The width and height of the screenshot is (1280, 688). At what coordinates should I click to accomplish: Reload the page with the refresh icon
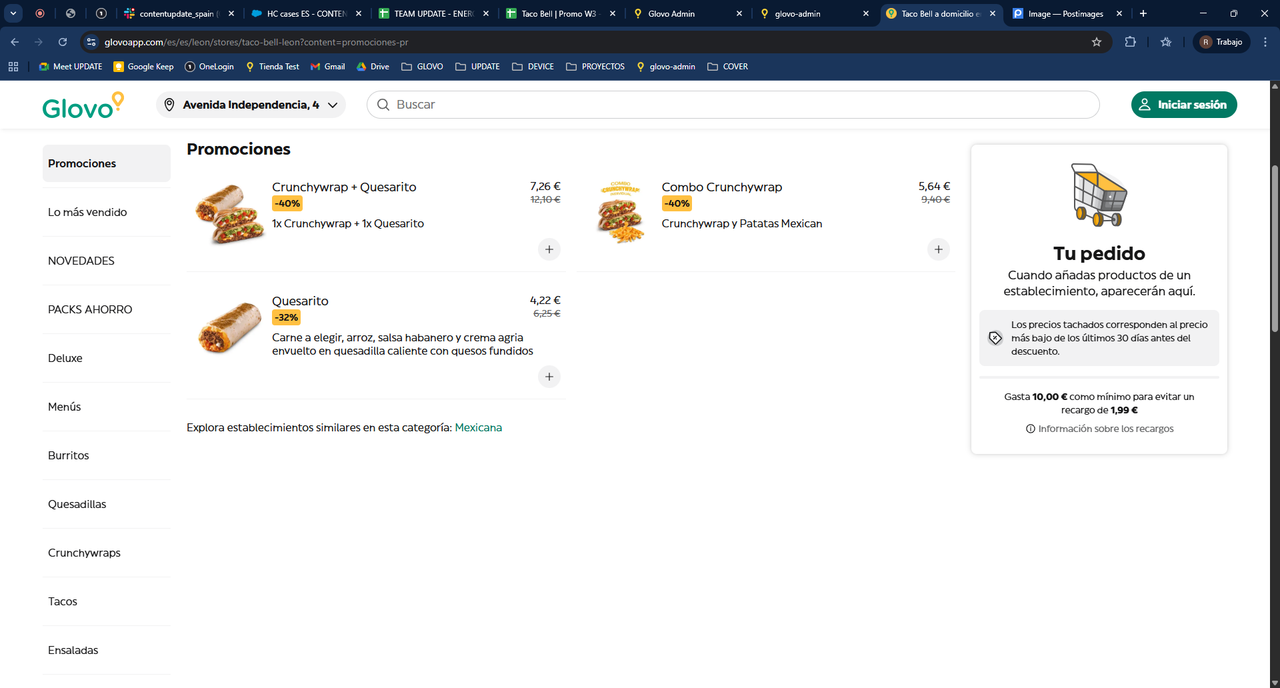click(x=62, y=42)
